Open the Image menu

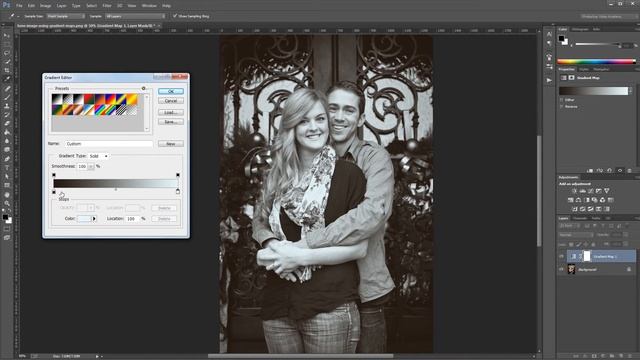45,6
